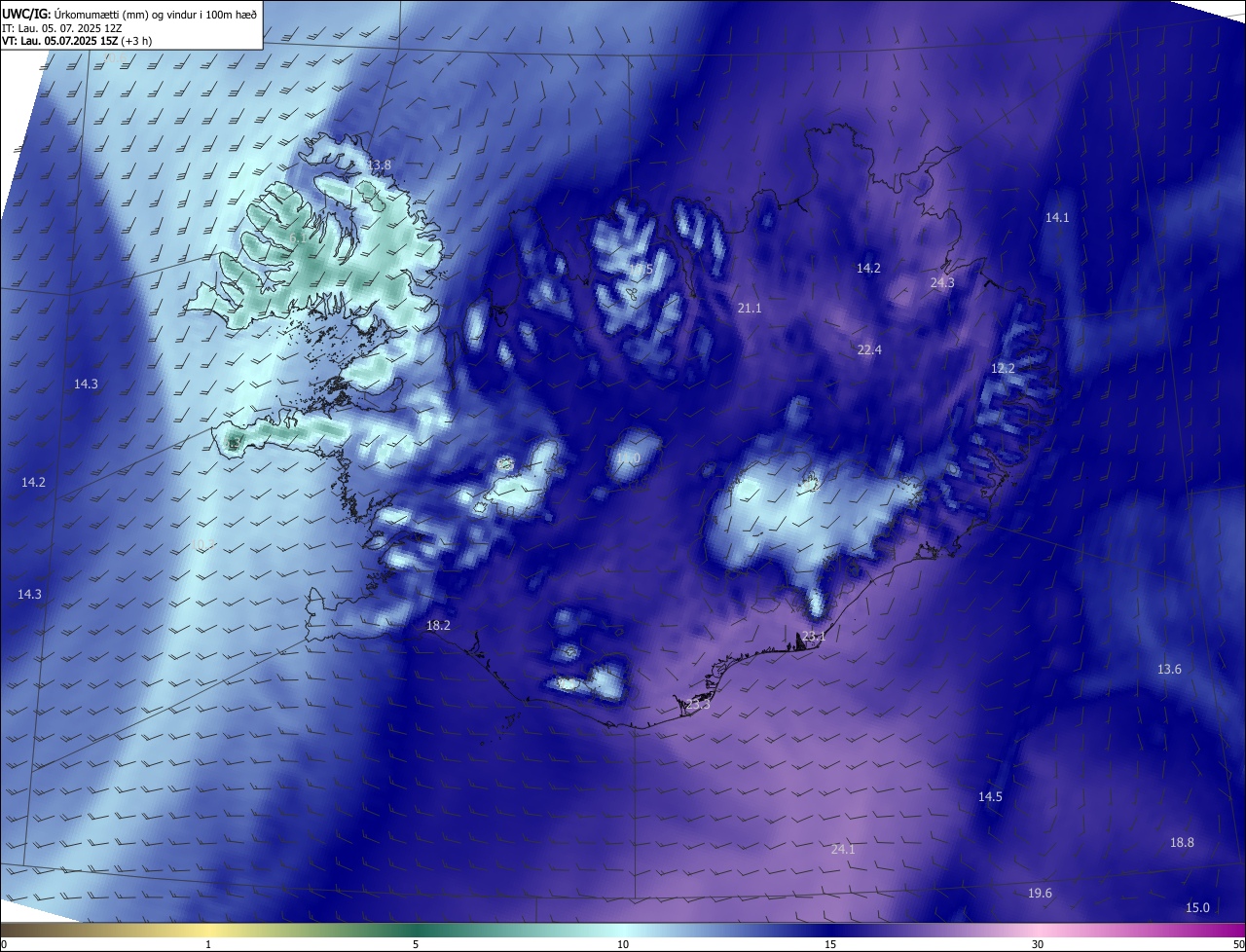Viewport: 1246px width, 952px height.
Task: Click the 10.5 value label
Action: 641,270
